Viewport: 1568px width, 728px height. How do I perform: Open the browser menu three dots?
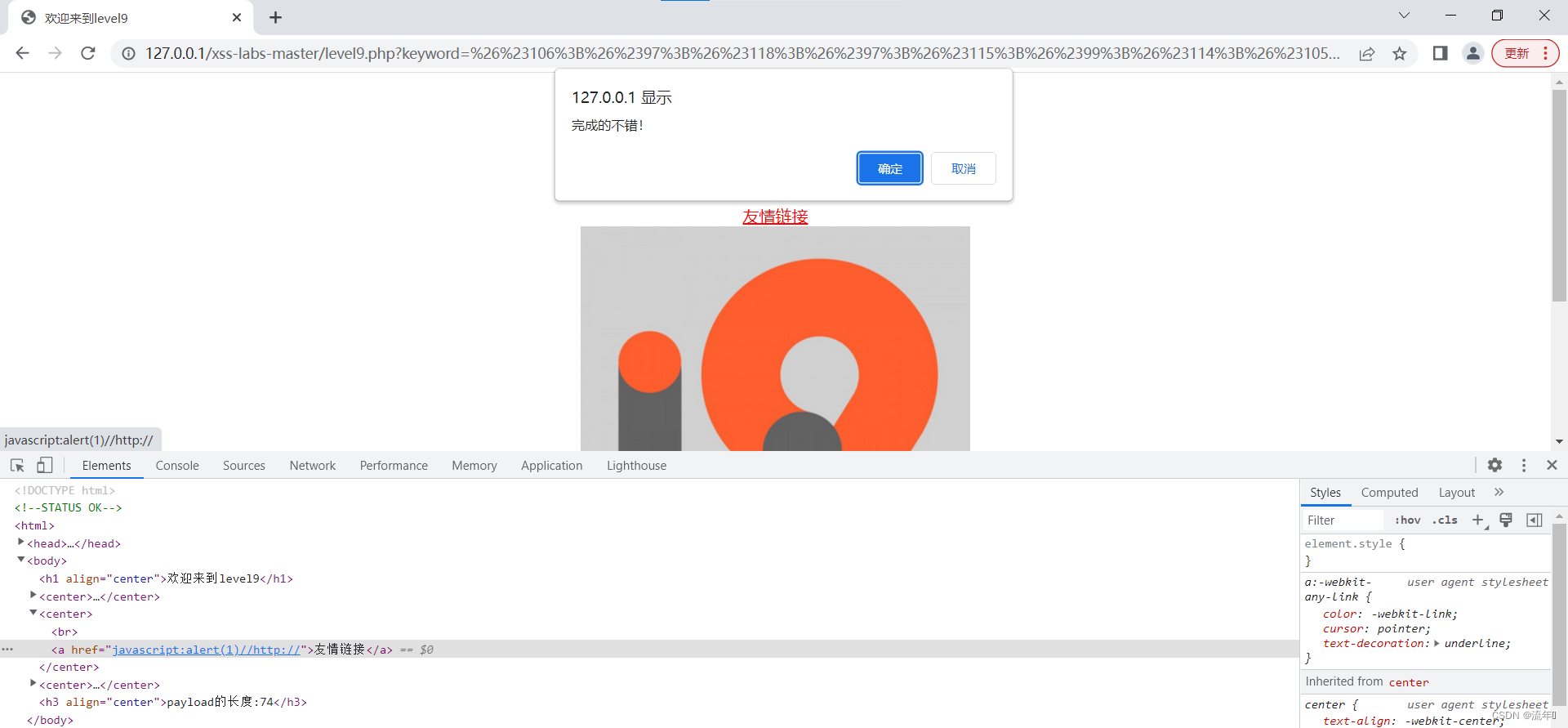click(x=1545, y=53)
